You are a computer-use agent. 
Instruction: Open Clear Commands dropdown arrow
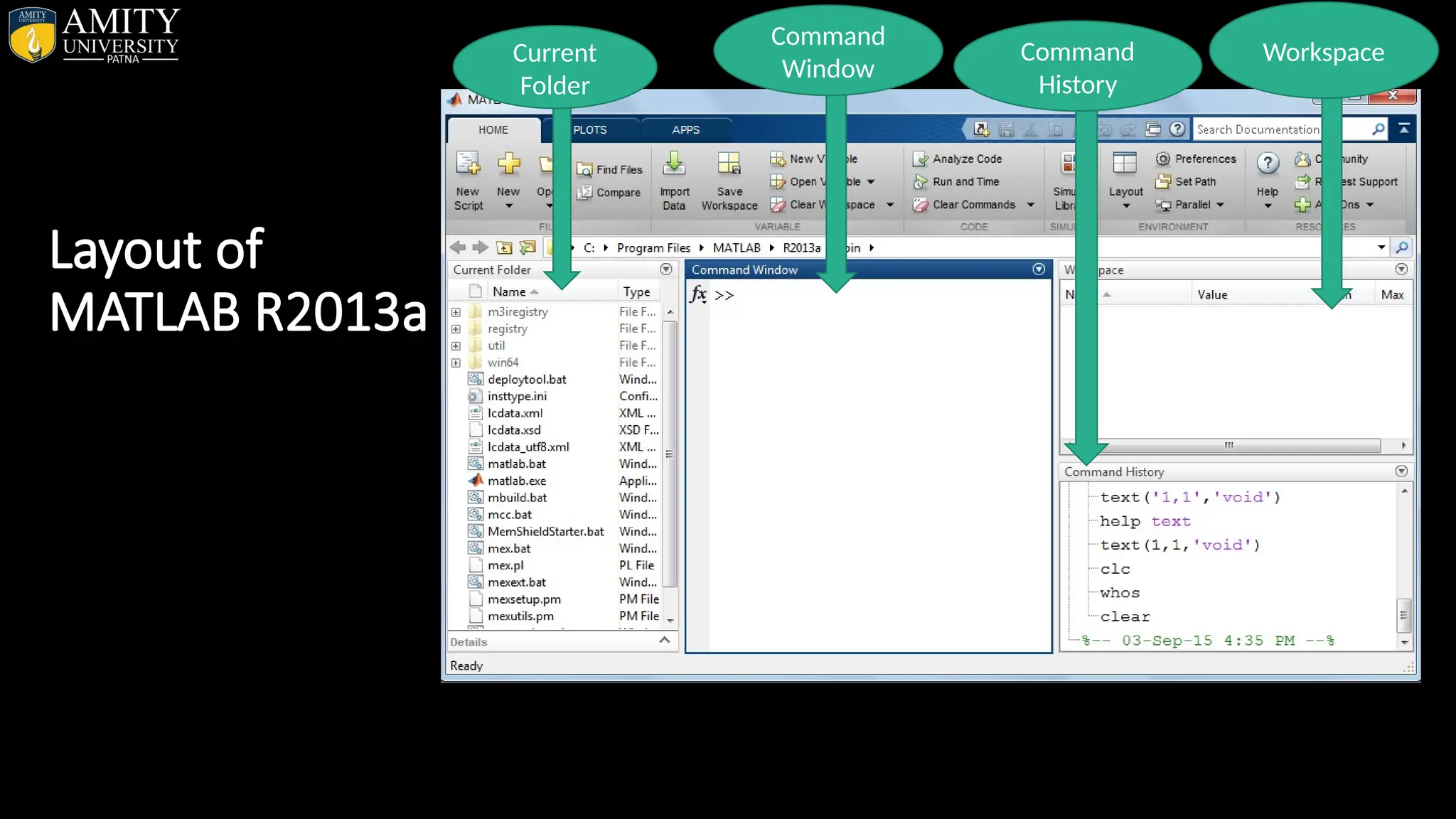pos(1030,205)
